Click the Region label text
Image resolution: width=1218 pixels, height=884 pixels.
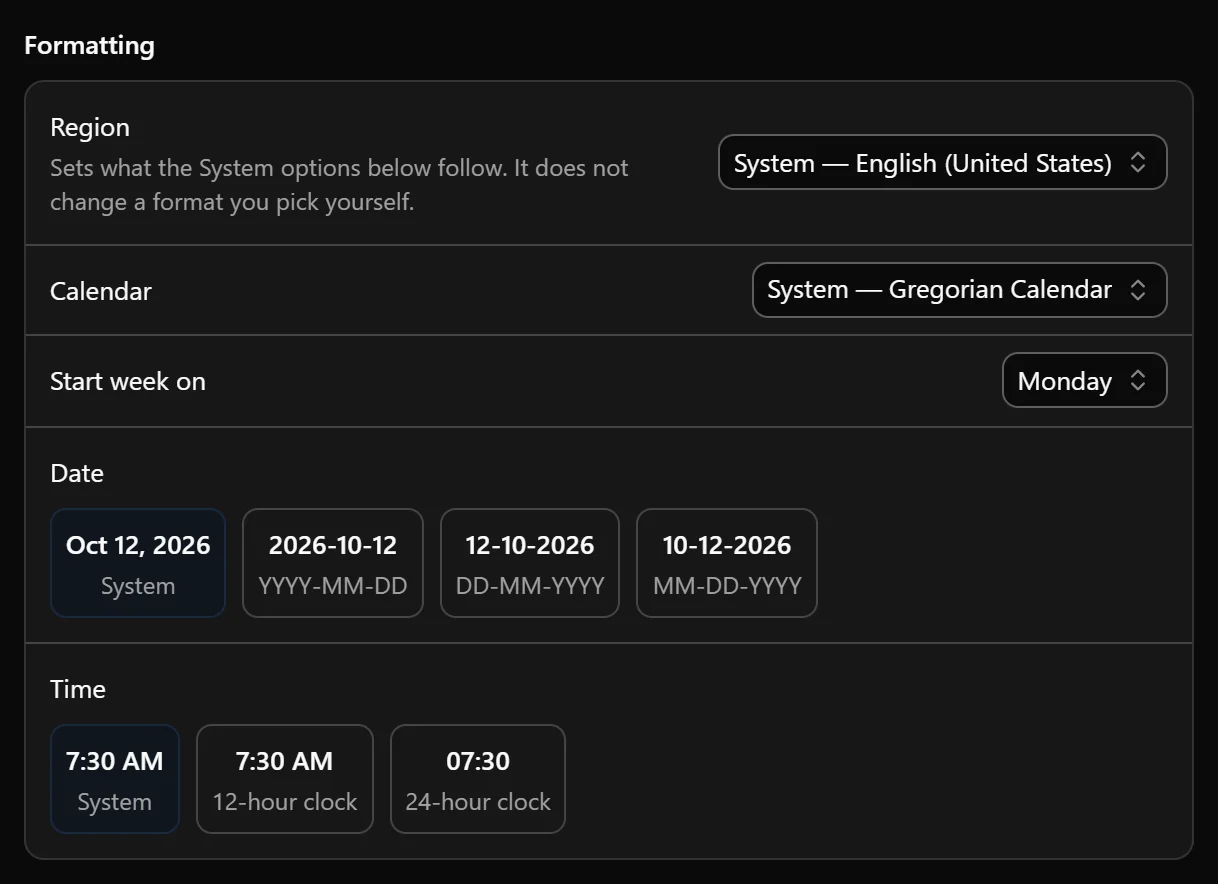[x=90, y=128]
